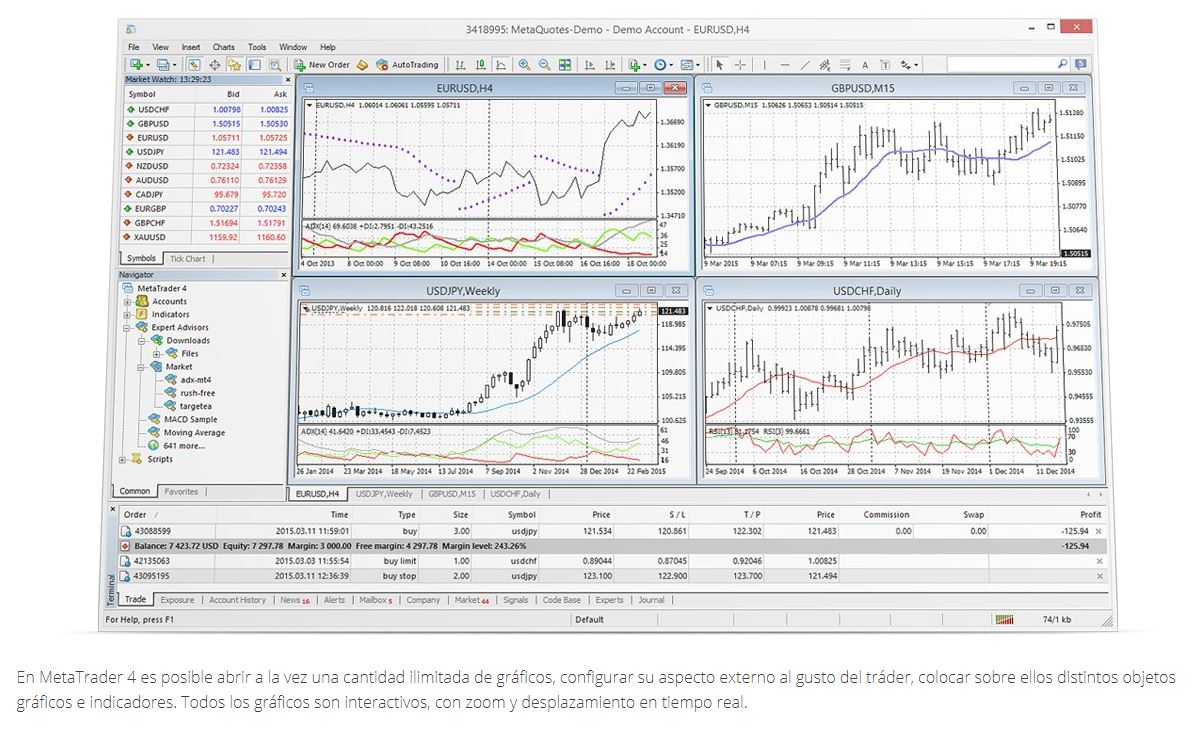The image size is (1194, 736).
Task: Select XAUUSD row in Market Watch
Action: (x=206, y=237)
